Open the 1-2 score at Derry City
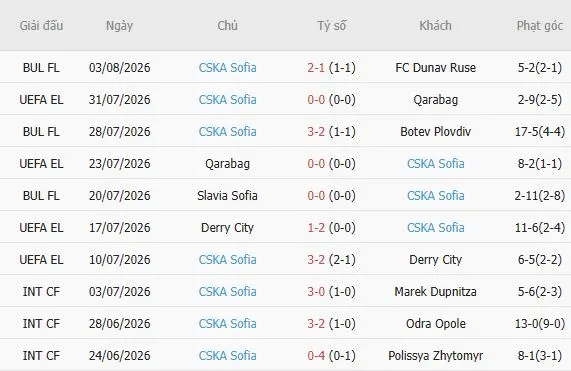The height and width of the screenshot is (371, 571). [316, 228]
